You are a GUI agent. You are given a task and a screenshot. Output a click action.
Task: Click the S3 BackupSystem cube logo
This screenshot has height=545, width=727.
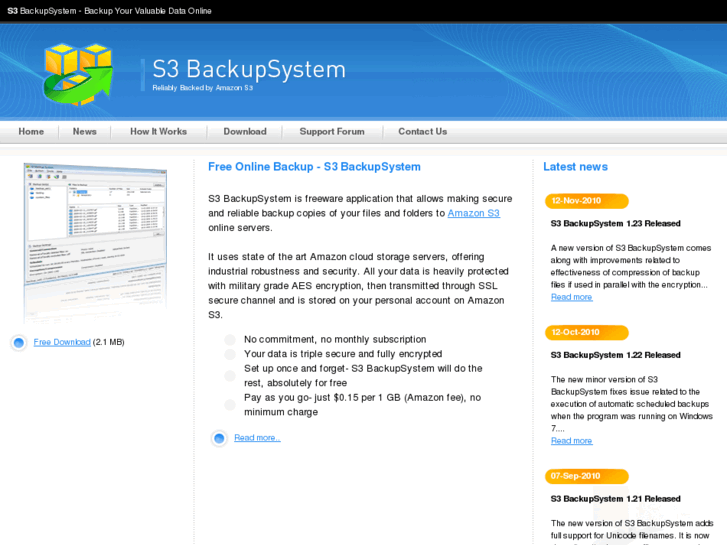click(78, 74)
